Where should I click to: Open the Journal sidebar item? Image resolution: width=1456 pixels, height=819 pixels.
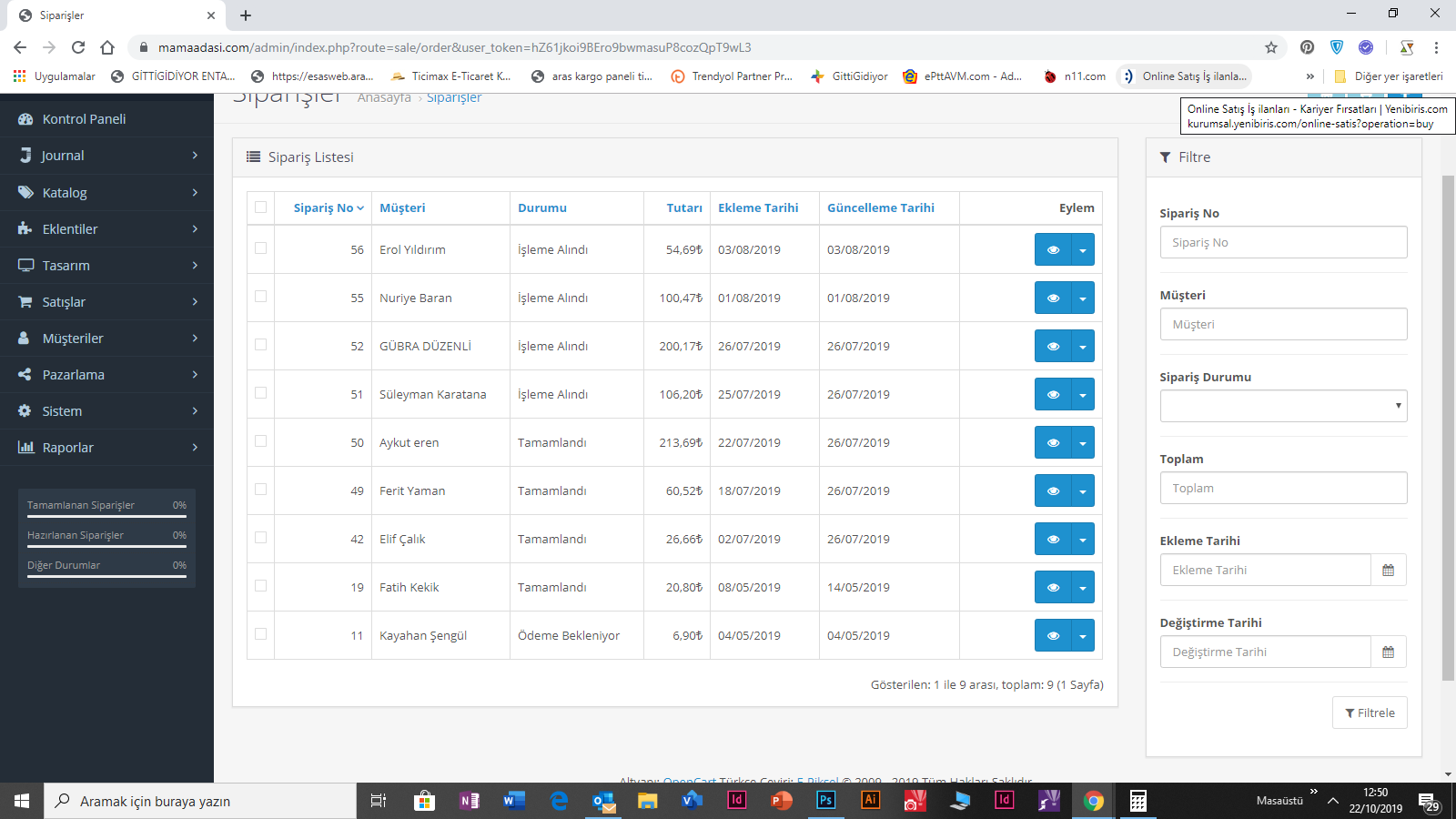(x=106, y=156)
